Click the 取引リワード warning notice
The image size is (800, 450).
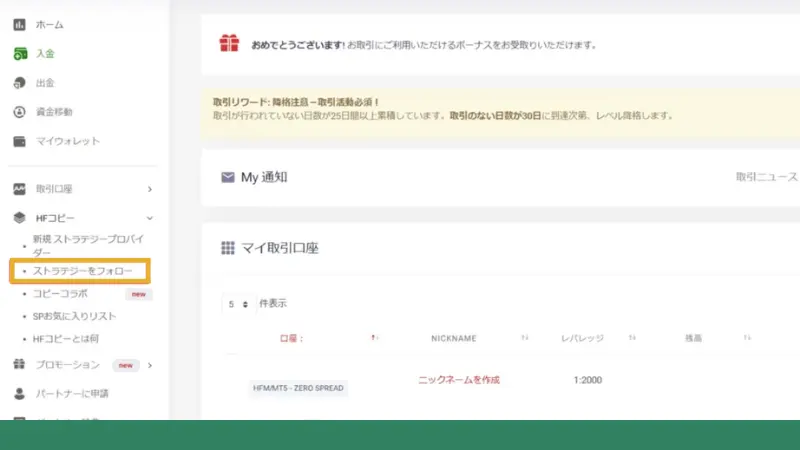500,112
